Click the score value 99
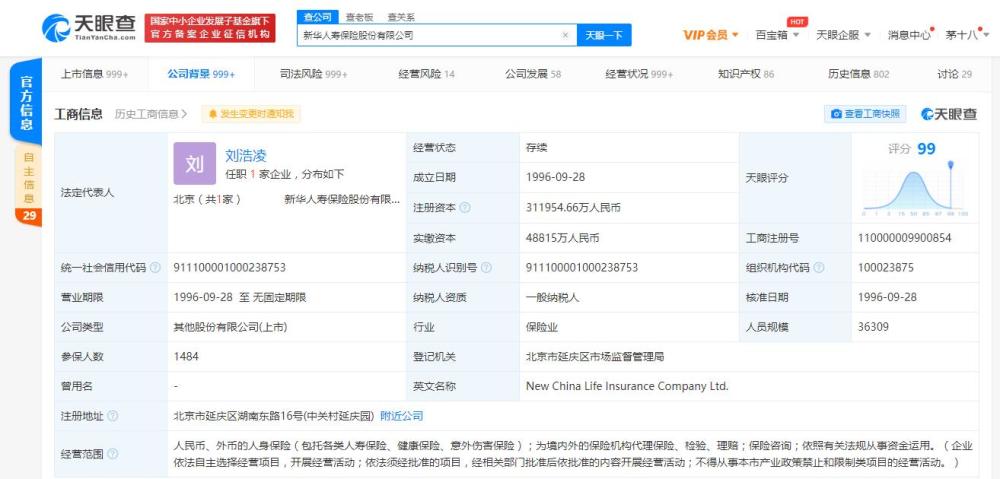 (926, 149)
